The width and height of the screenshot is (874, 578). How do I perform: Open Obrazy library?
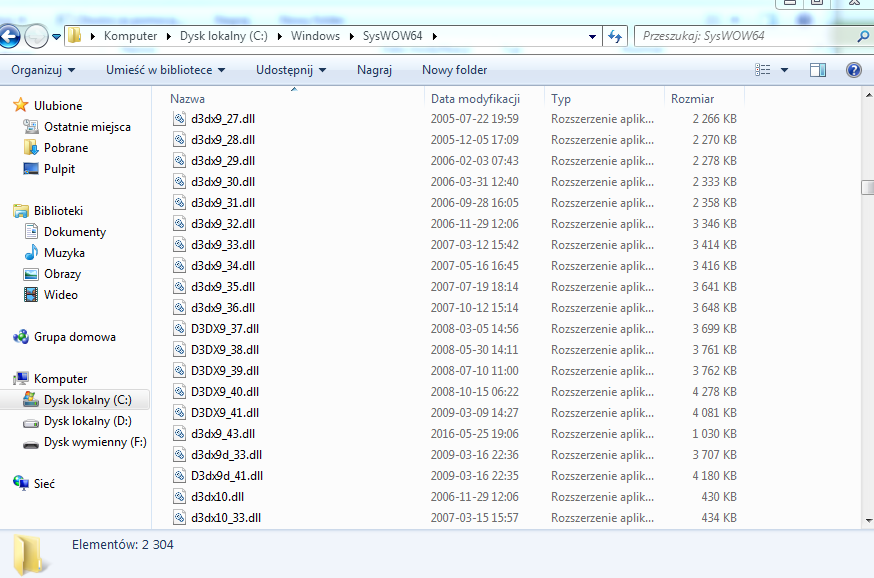[x=62, y=274]
